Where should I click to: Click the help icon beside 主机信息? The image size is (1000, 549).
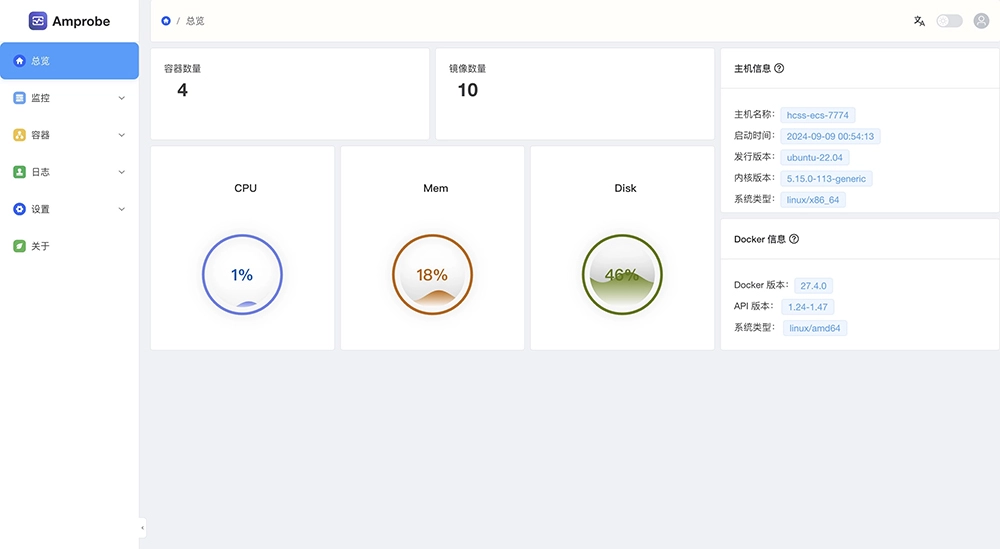pyautogui.click(x=779, y=69)
